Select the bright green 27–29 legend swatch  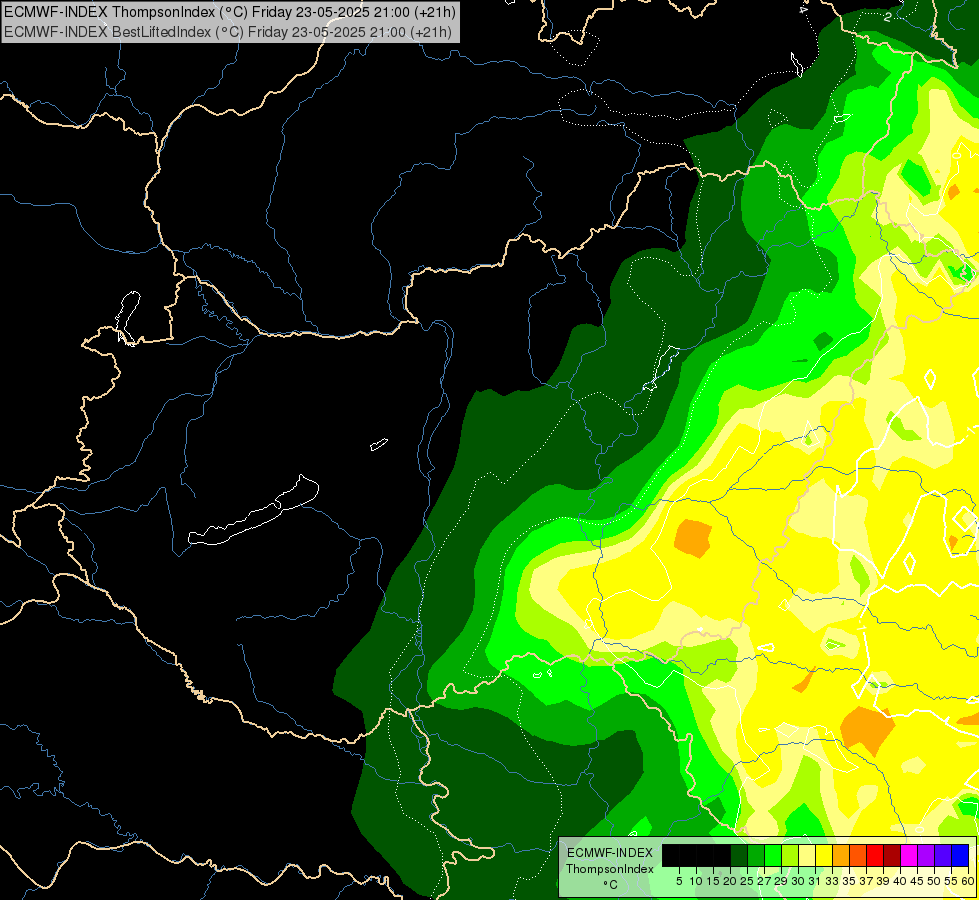click(774, 855)
